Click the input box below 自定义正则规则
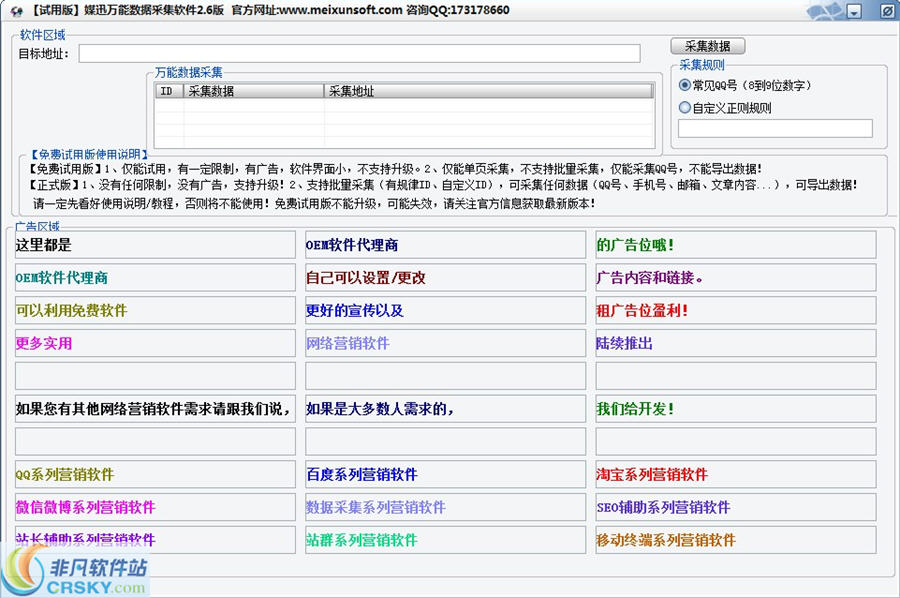 tap(775, 127)
